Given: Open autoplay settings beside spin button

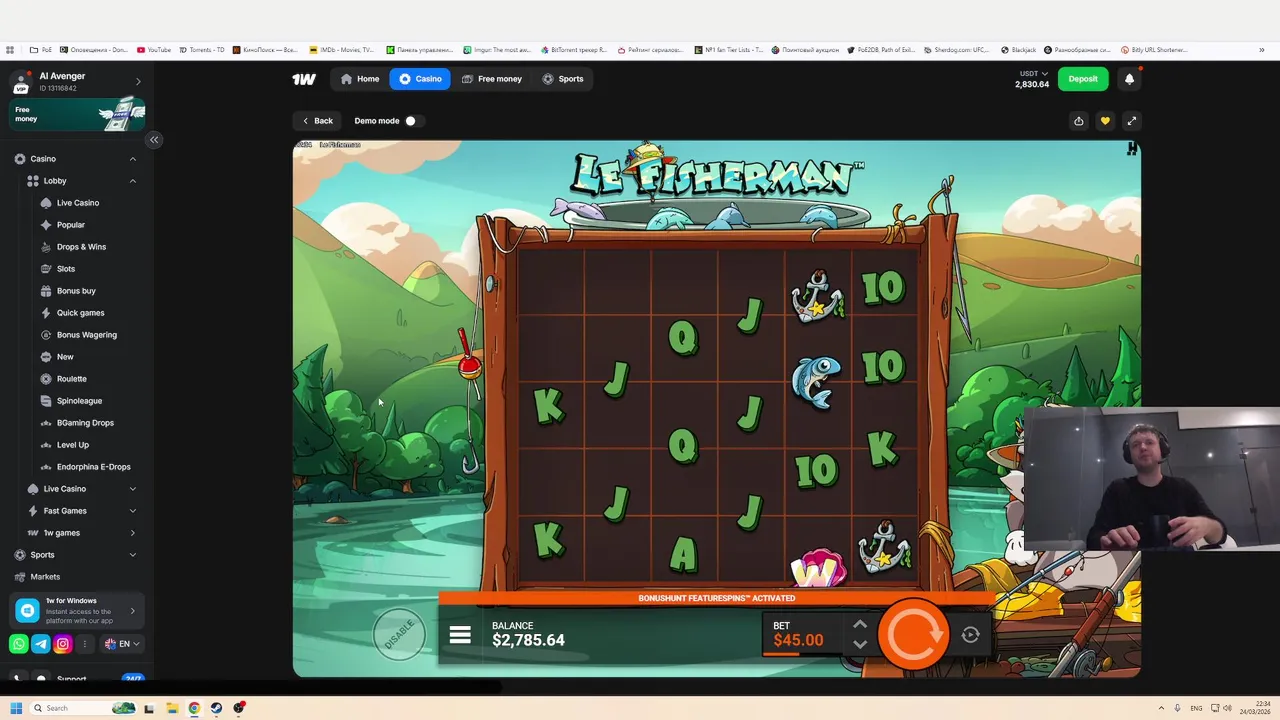Looking at the screenshot, I should [970, 634].
